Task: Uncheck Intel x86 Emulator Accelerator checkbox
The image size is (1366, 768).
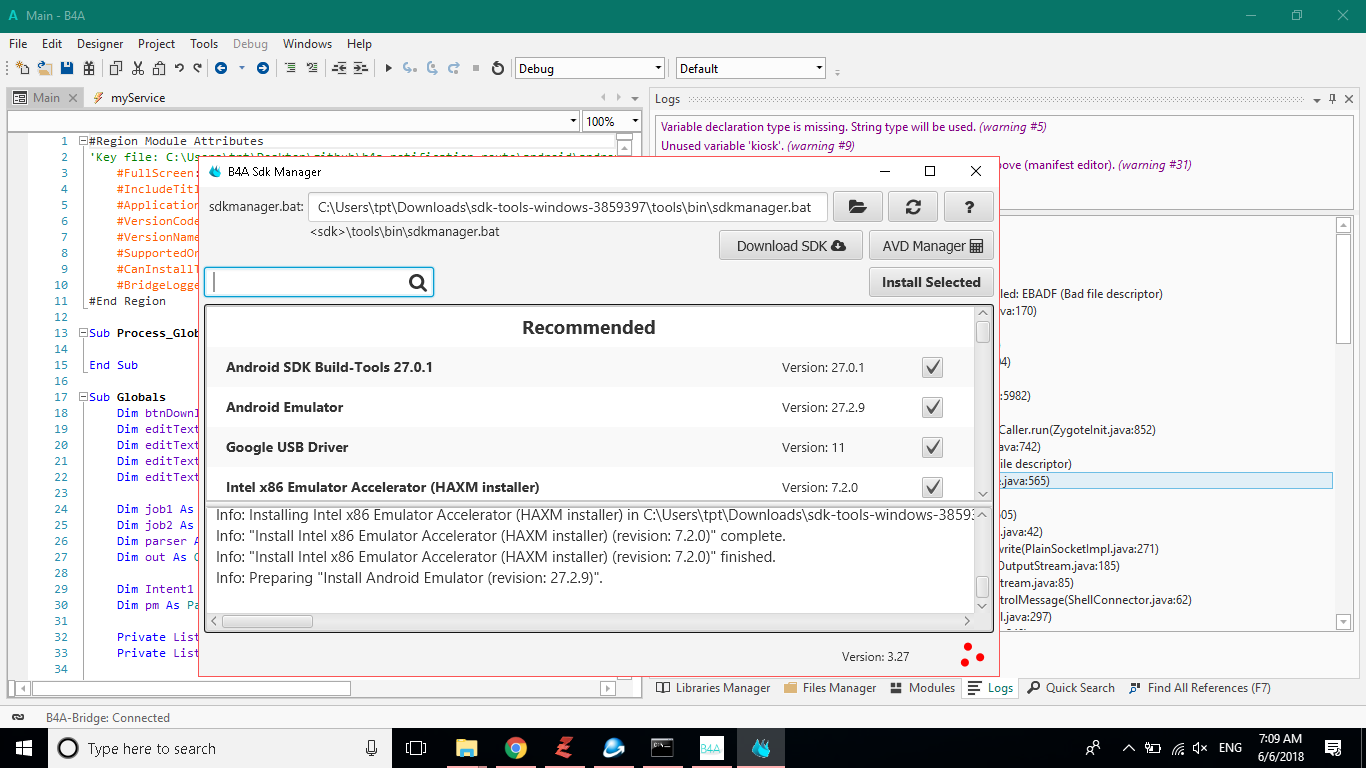Action: tap(932, 487)
